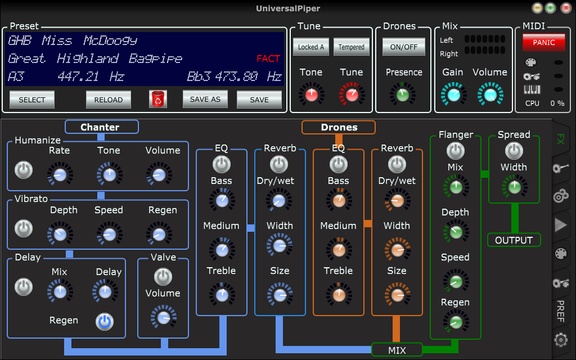
Task: Open the PREF side tab
Action: pyautogui.click(x=560, y=311)
